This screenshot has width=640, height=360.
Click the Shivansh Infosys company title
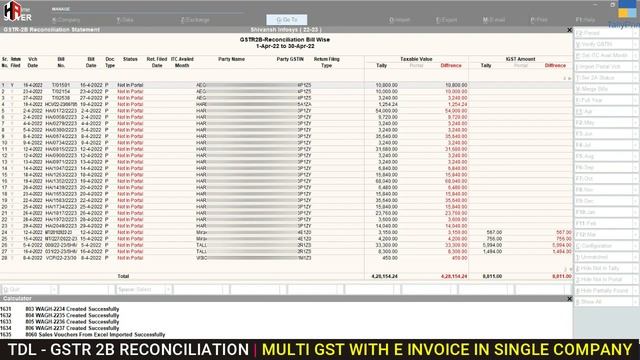286,30
